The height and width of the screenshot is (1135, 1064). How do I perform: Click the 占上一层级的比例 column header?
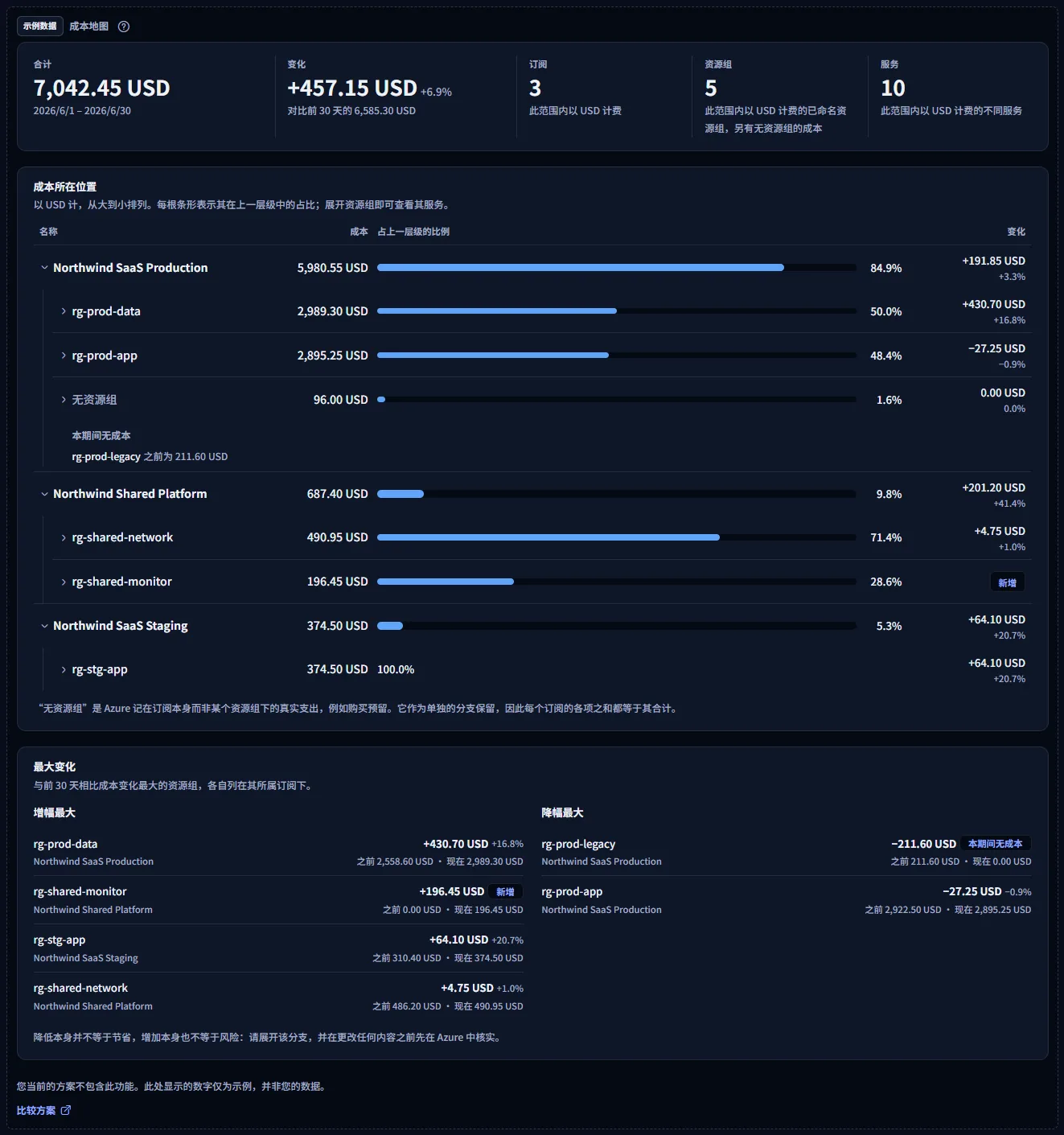pos(413,232)
